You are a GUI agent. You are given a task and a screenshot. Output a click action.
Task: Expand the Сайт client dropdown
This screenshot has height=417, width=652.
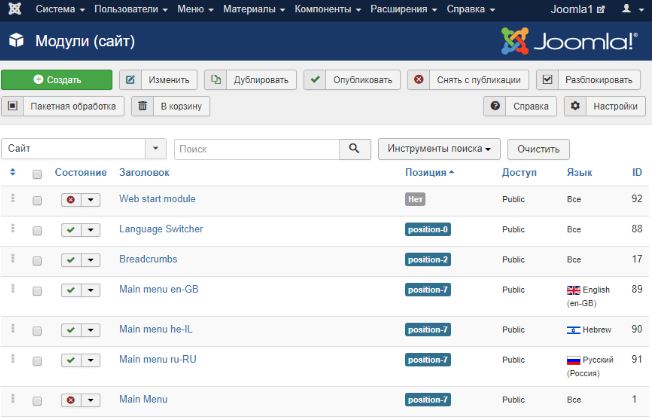point(156,148)
